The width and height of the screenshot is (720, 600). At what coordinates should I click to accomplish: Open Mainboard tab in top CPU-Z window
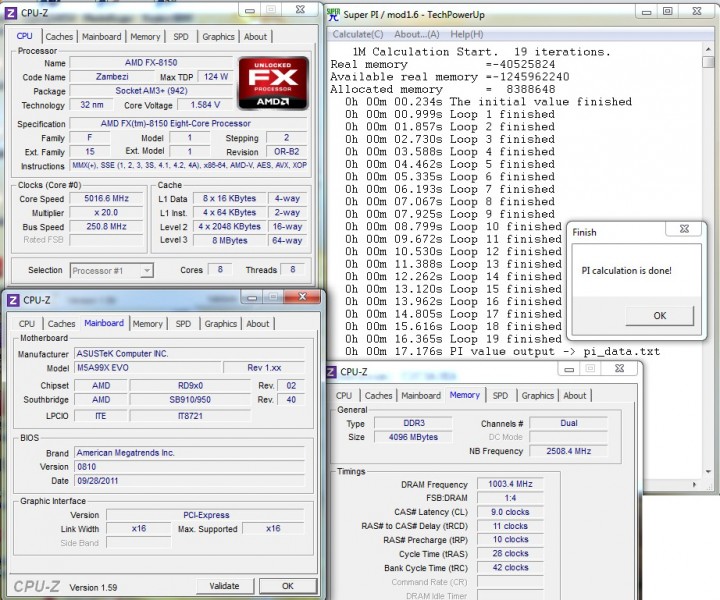(101, 37)
